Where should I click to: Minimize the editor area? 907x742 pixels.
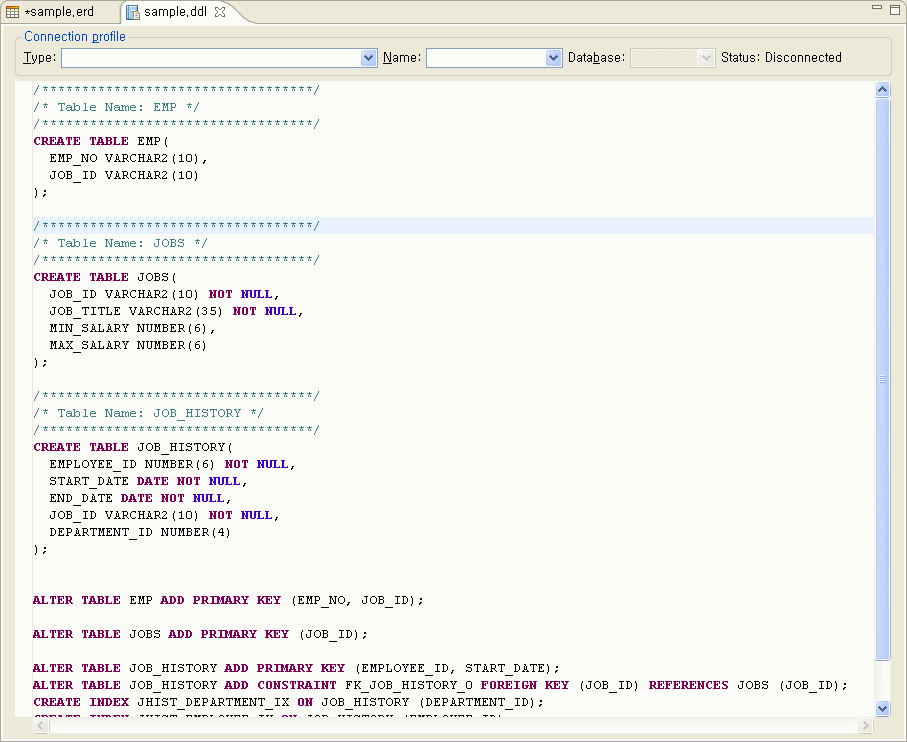(x=877, y=8)
